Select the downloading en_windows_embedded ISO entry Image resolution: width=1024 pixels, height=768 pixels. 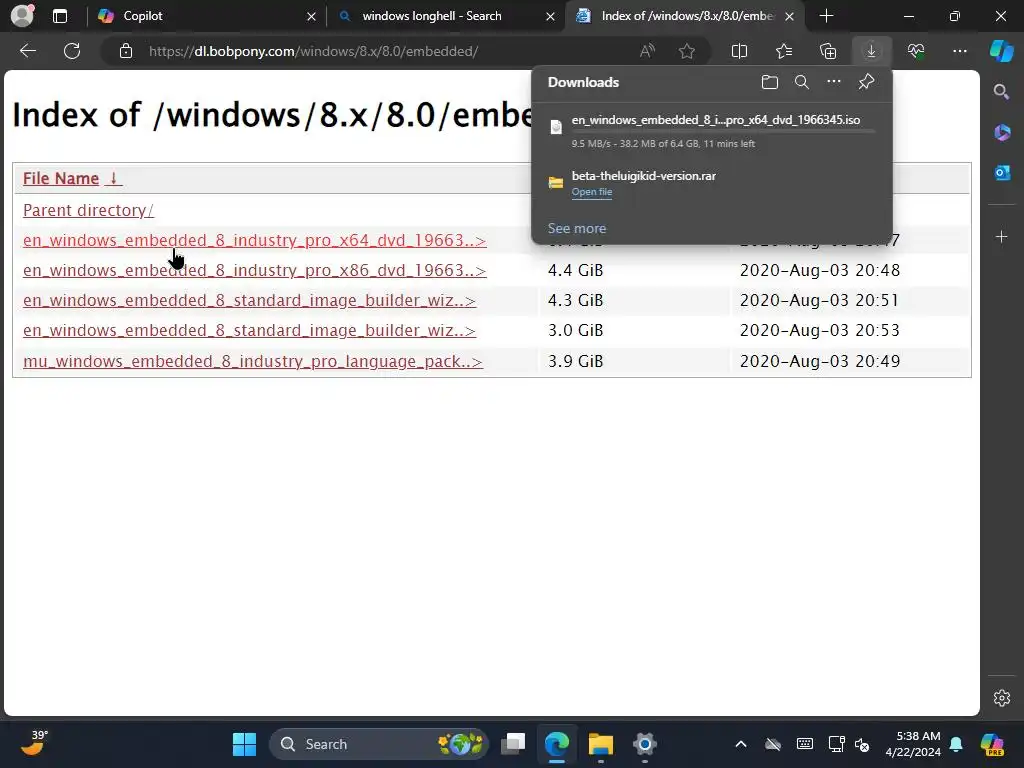pos(712,129)
